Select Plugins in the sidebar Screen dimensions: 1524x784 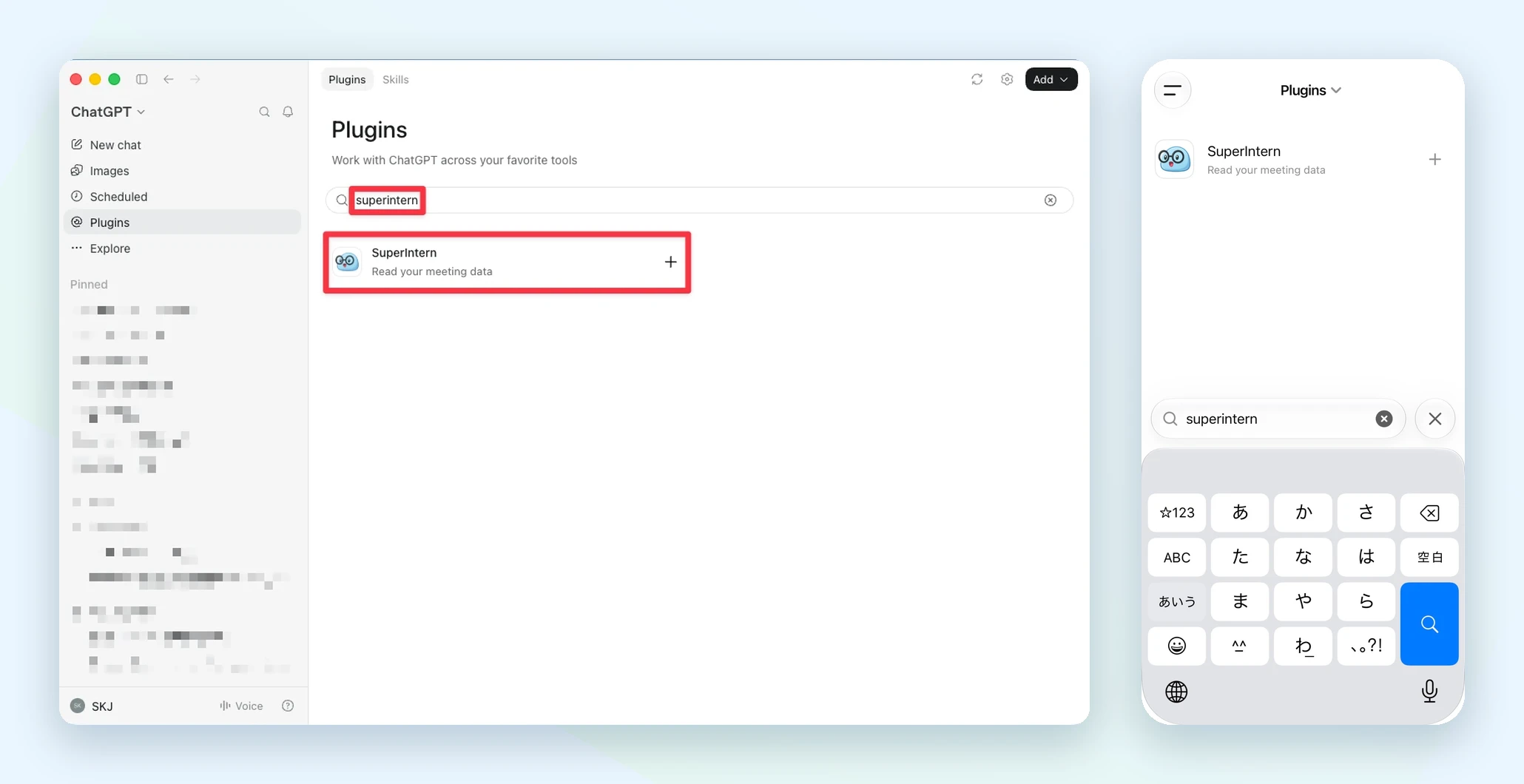[183, 223]
